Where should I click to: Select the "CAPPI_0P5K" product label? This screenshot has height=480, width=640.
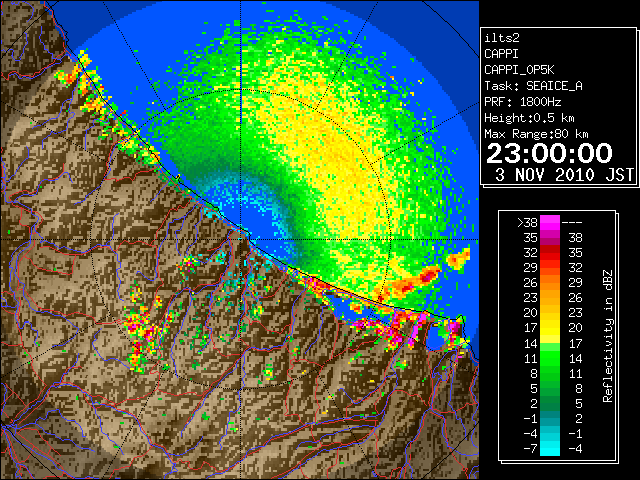[x=519, y=70]
